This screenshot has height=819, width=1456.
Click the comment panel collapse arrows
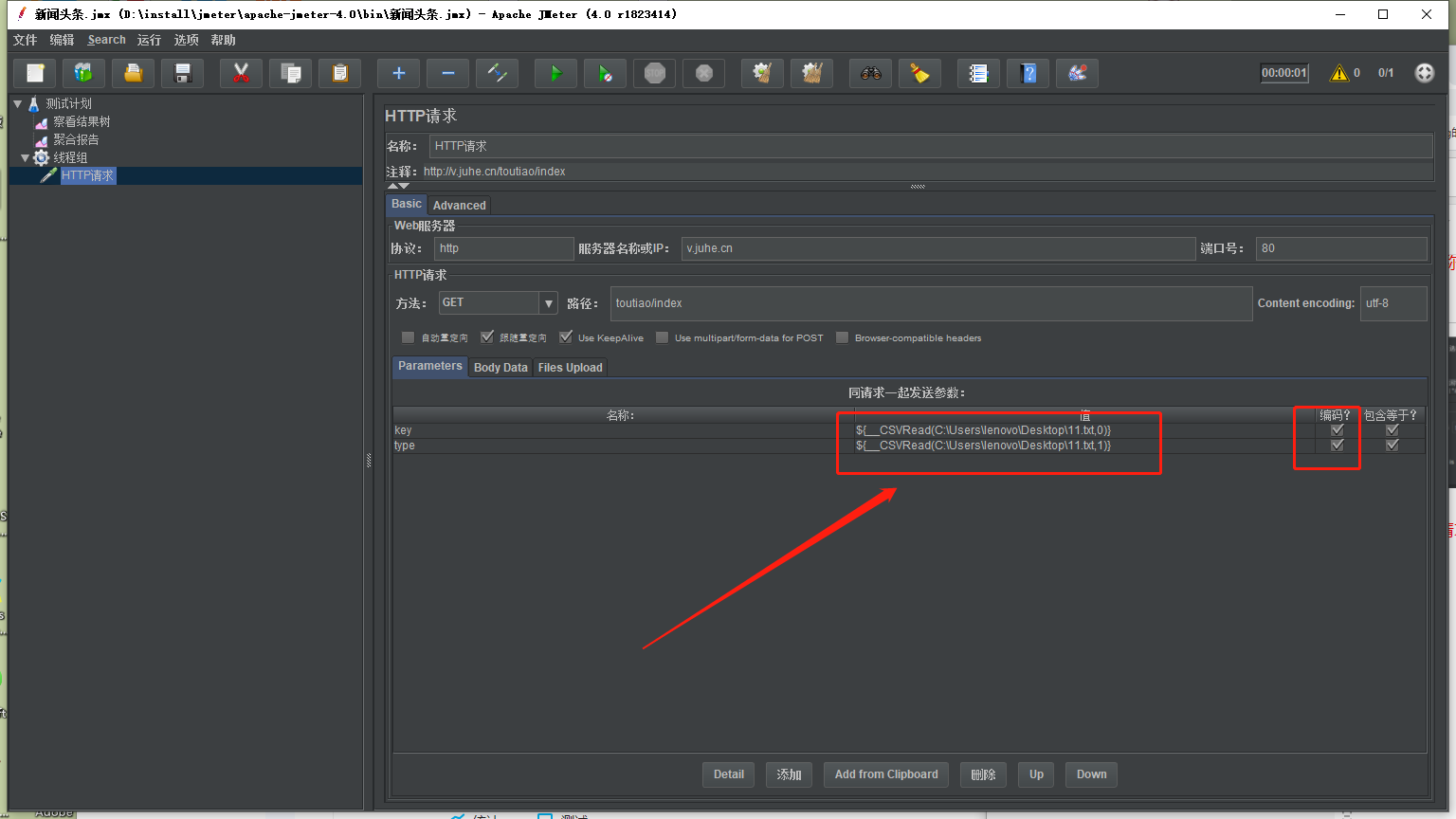[398, 186]
